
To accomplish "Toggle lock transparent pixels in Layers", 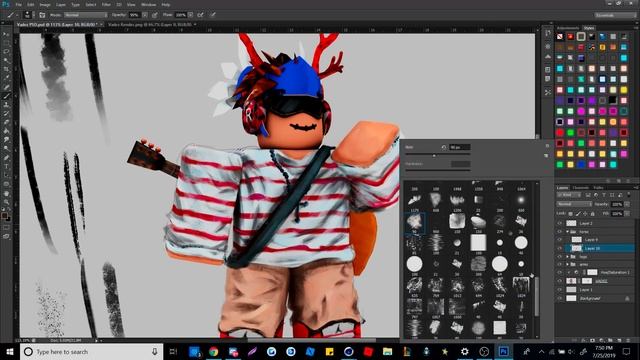I will tap(571, 213).
